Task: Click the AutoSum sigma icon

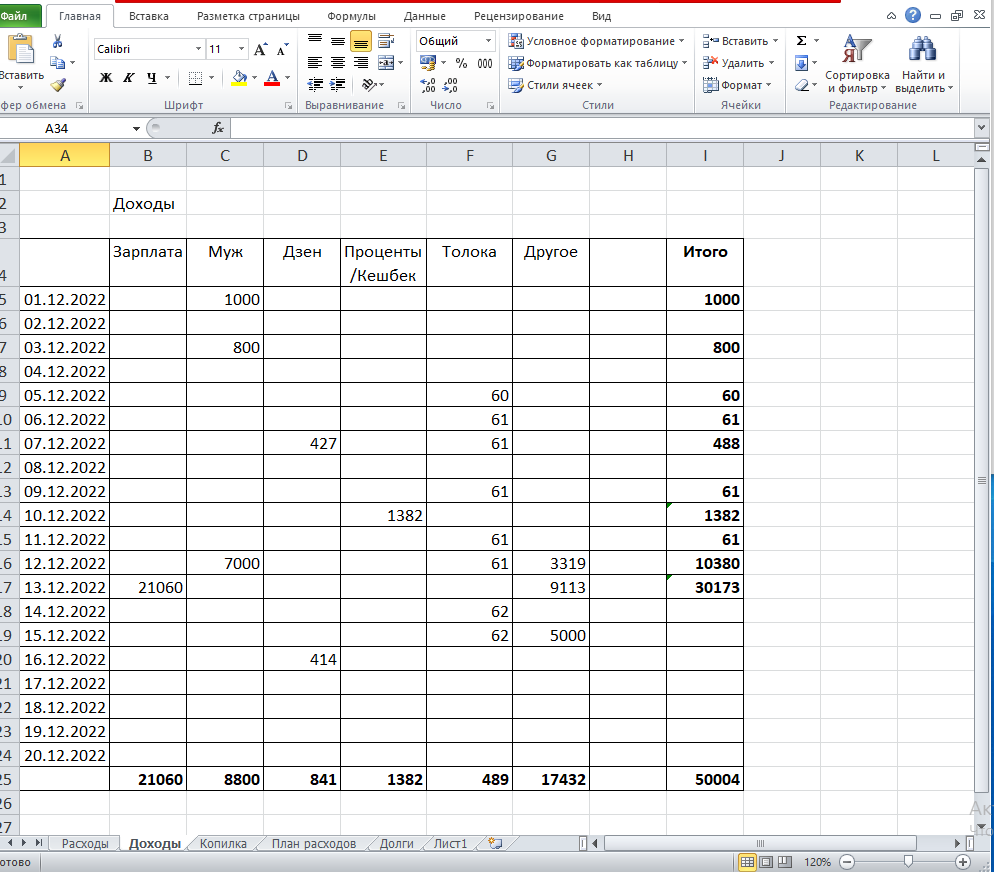Action: tap(801, 41)
